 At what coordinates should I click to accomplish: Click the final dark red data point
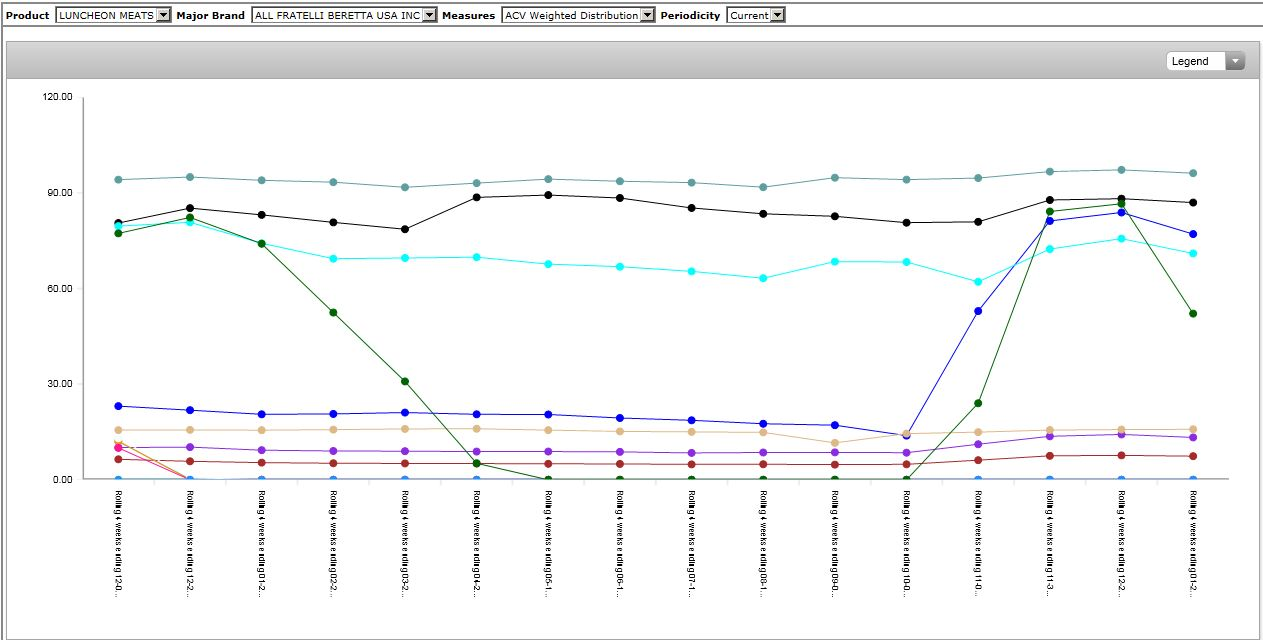1192,456
